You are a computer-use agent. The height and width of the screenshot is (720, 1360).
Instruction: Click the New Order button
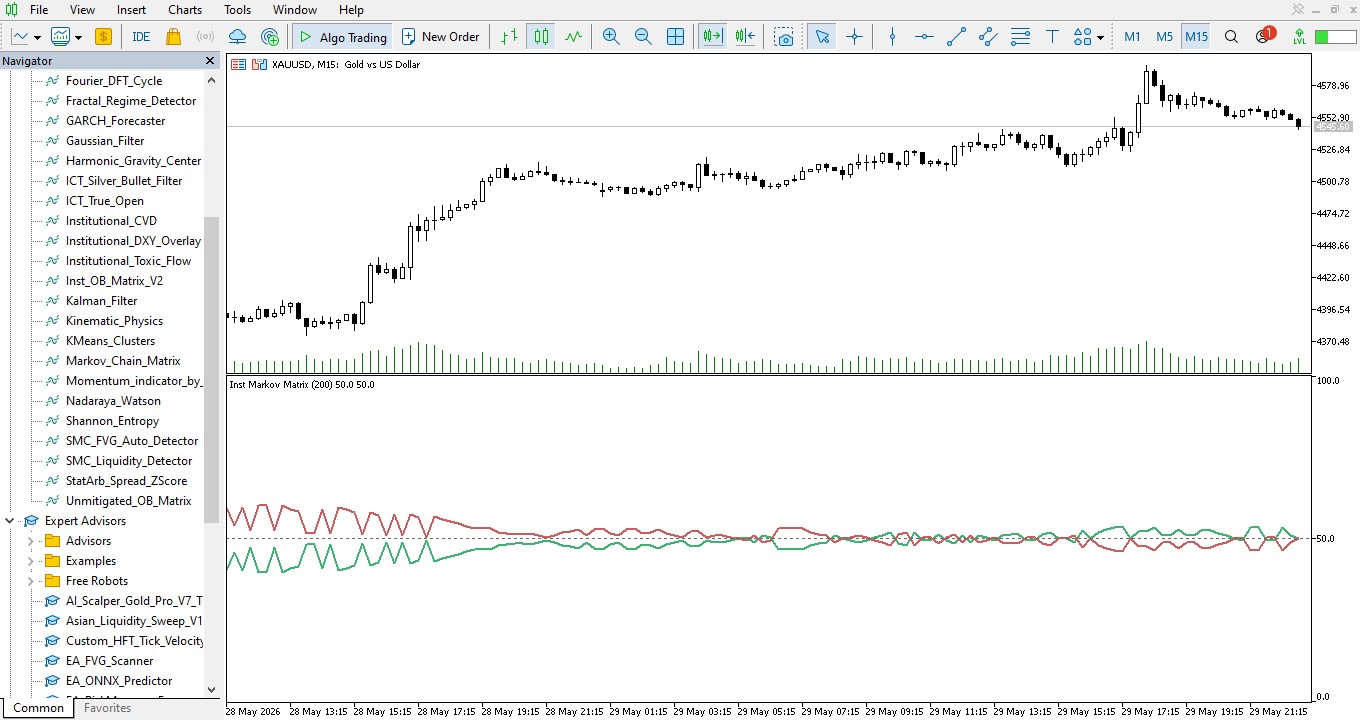(441, 37)
